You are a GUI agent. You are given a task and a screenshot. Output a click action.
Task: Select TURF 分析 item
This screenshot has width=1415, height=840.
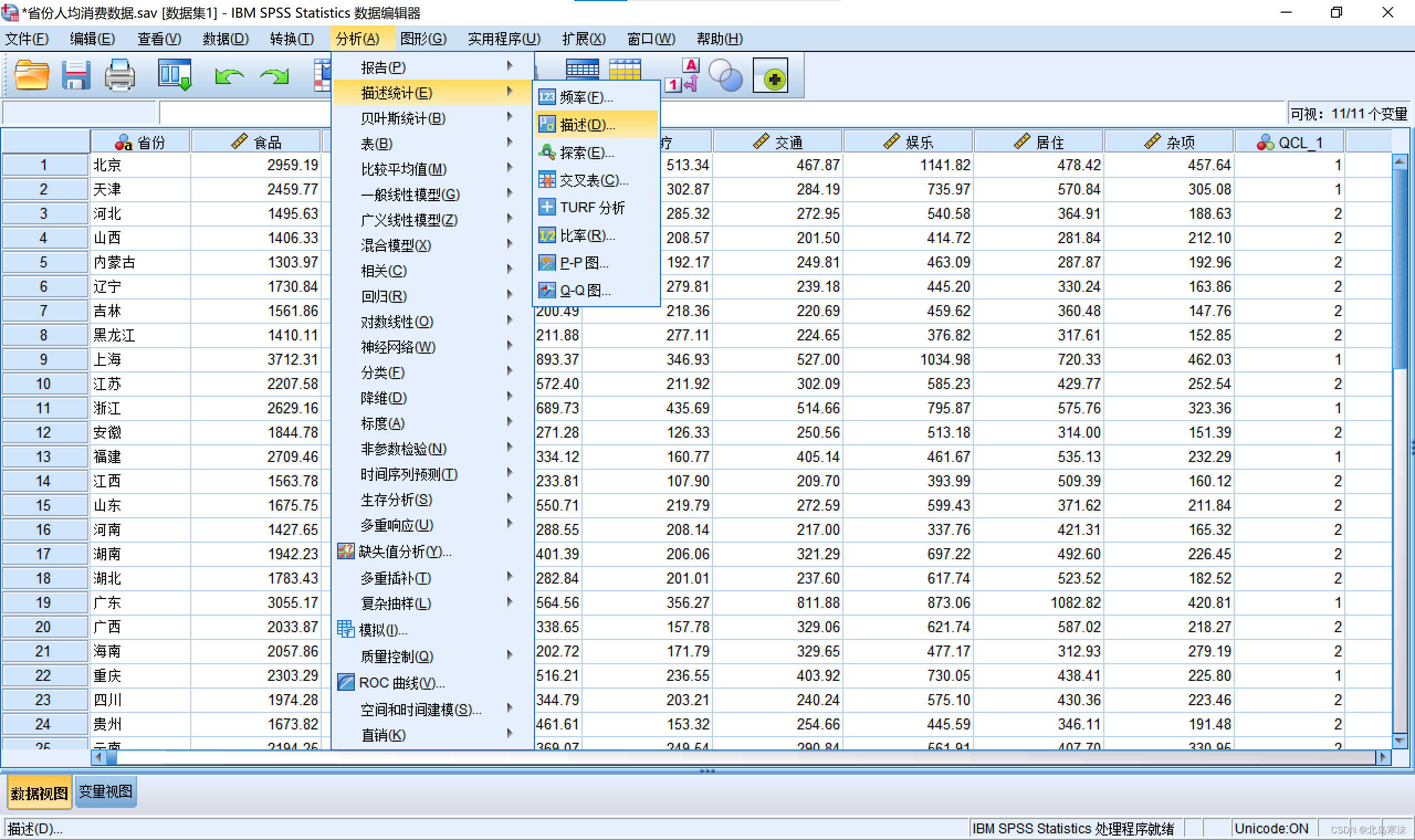click(x=596, y=208)
